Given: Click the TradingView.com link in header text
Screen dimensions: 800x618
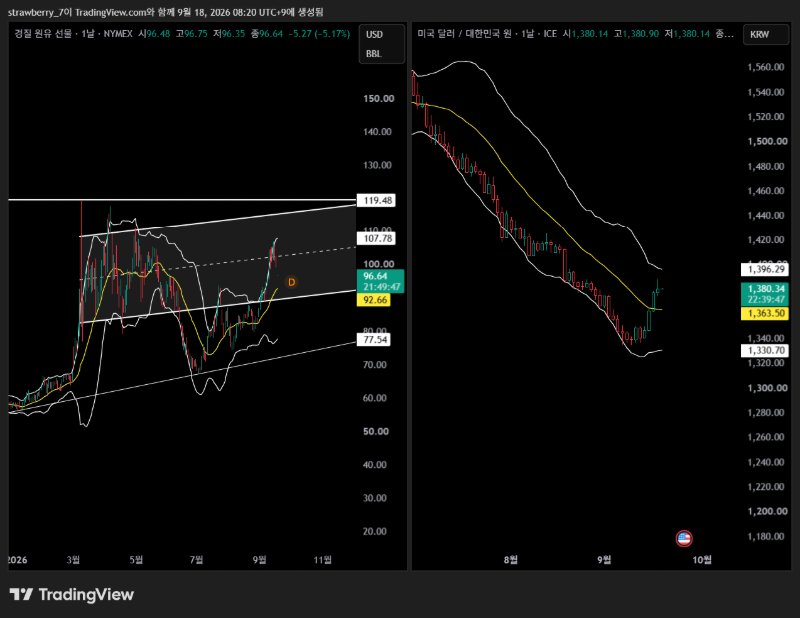Looking at the screenshot, I should pos(111,12).
